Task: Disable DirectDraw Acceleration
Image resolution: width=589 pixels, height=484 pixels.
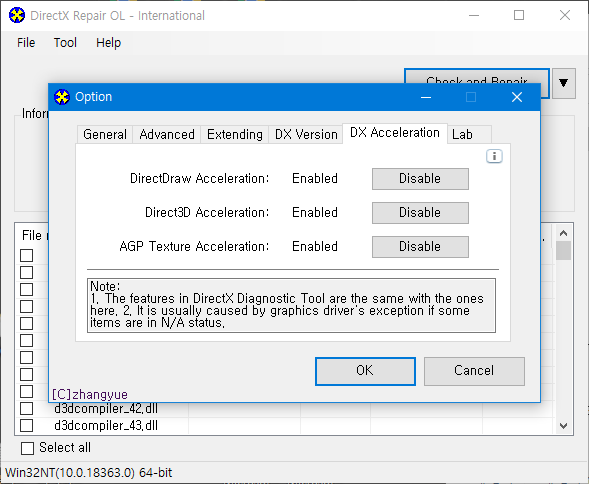Action: point(420,178)
